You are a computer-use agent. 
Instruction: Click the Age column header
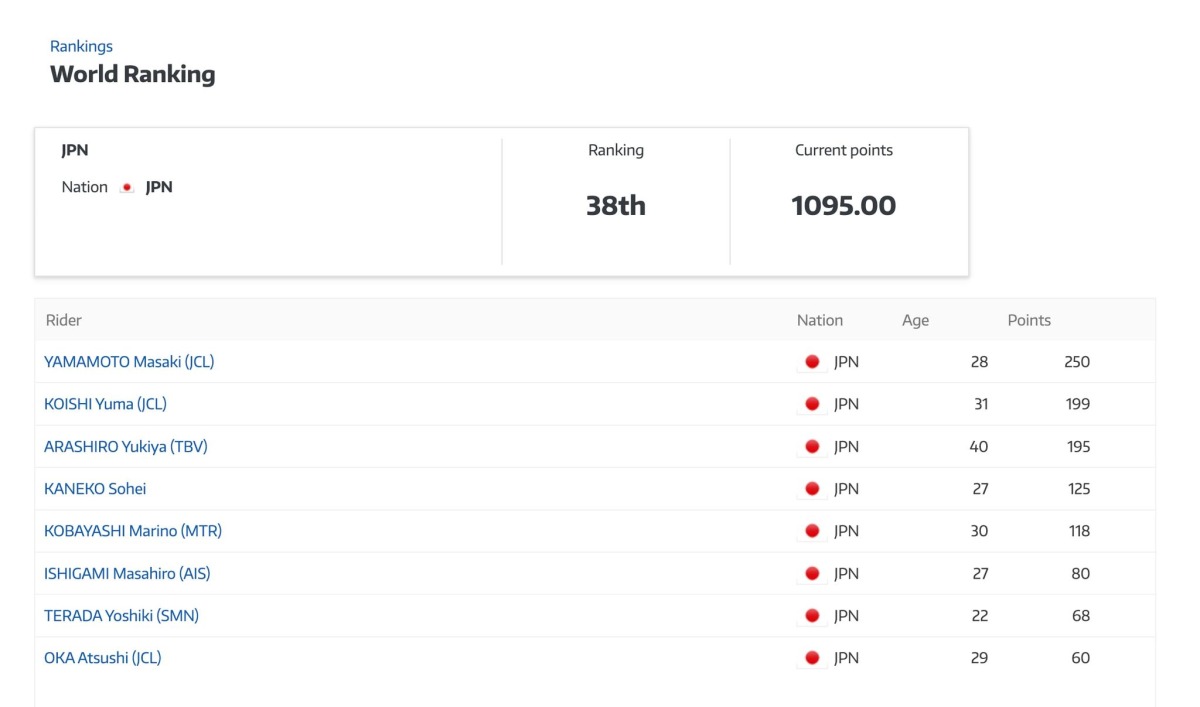tap(915, 320)
